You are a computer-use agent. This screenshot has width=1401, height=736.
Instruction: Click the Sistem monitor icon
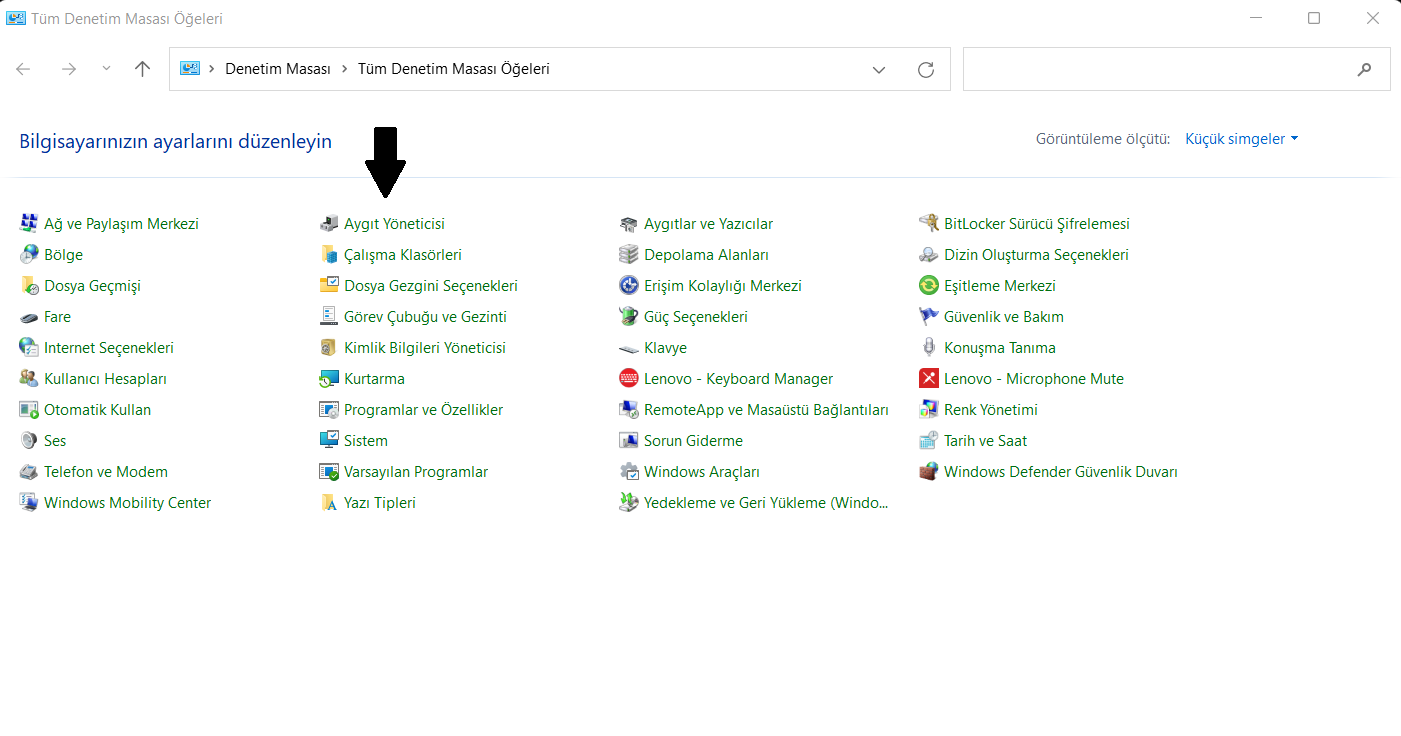click(x=328, y=441)
